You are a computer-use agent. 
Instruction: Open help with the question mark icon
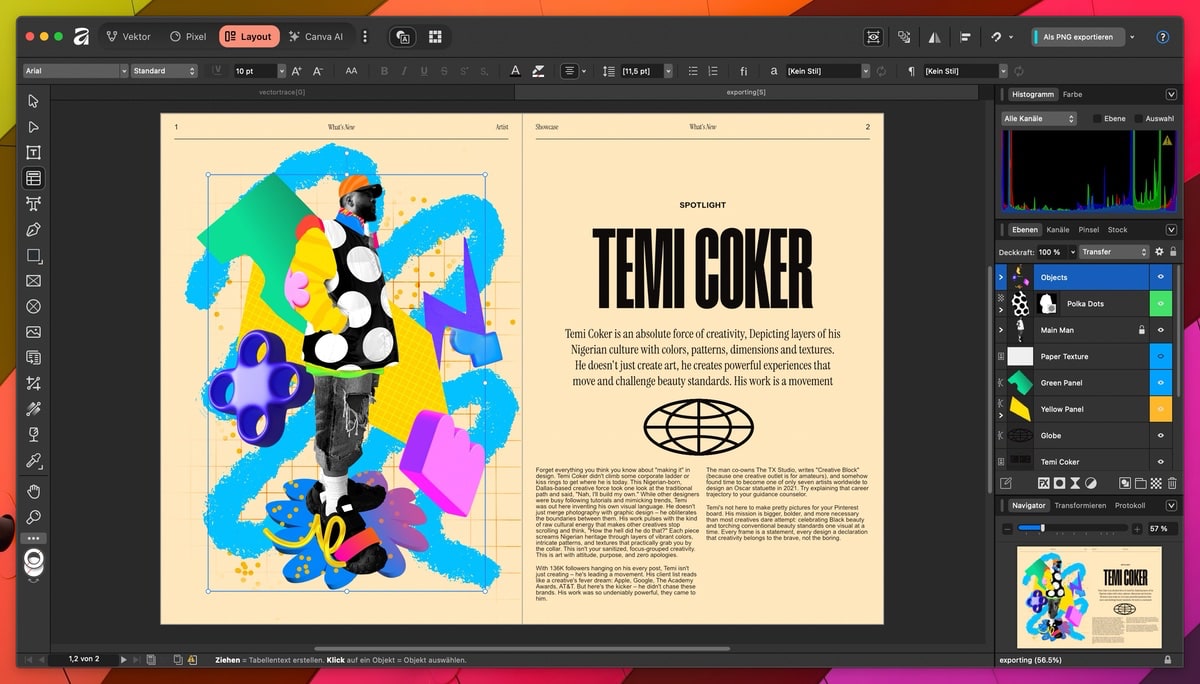[1162, 37]
